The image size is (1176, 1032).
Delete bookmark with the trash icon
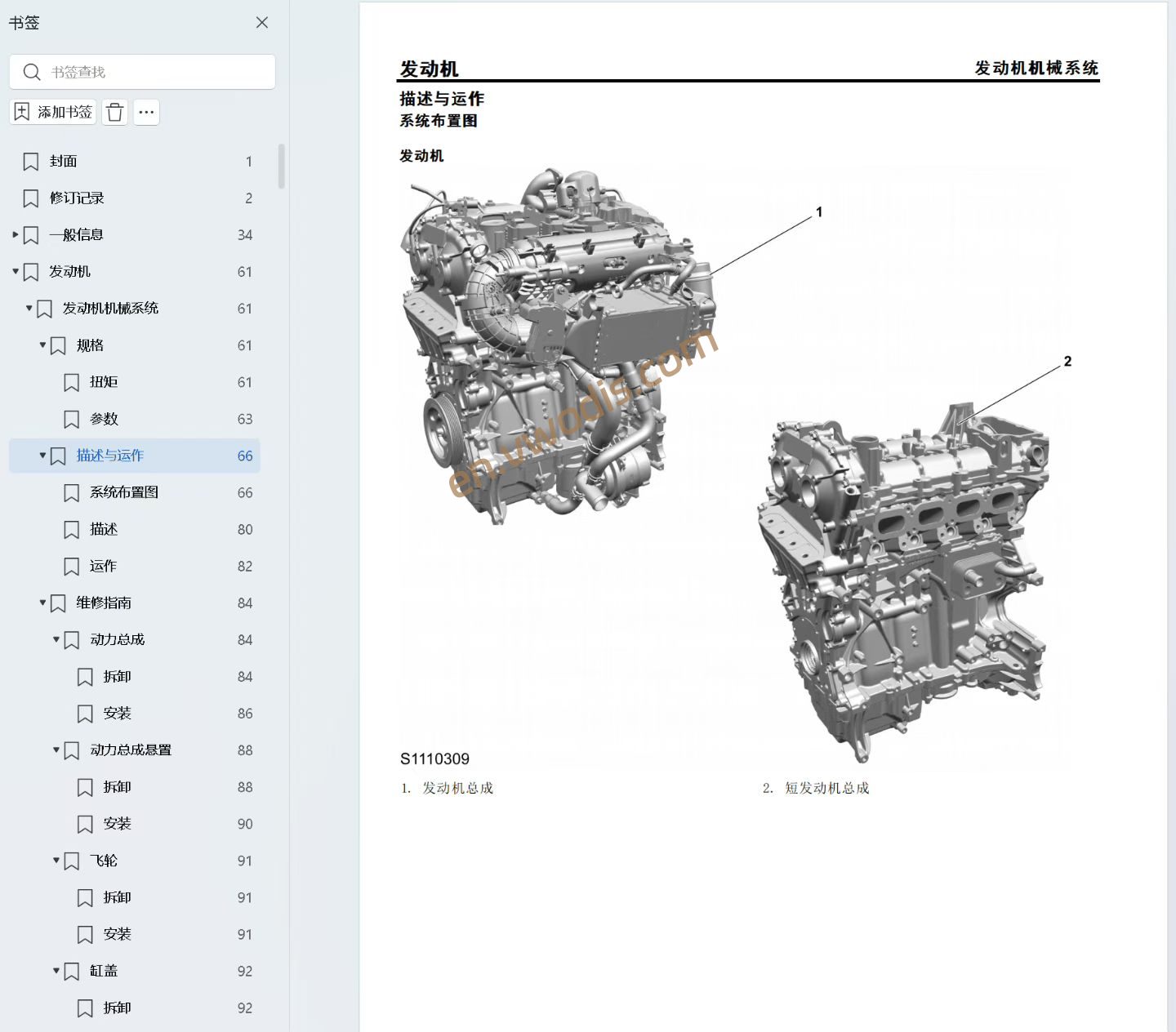click(x=115, y=112)
